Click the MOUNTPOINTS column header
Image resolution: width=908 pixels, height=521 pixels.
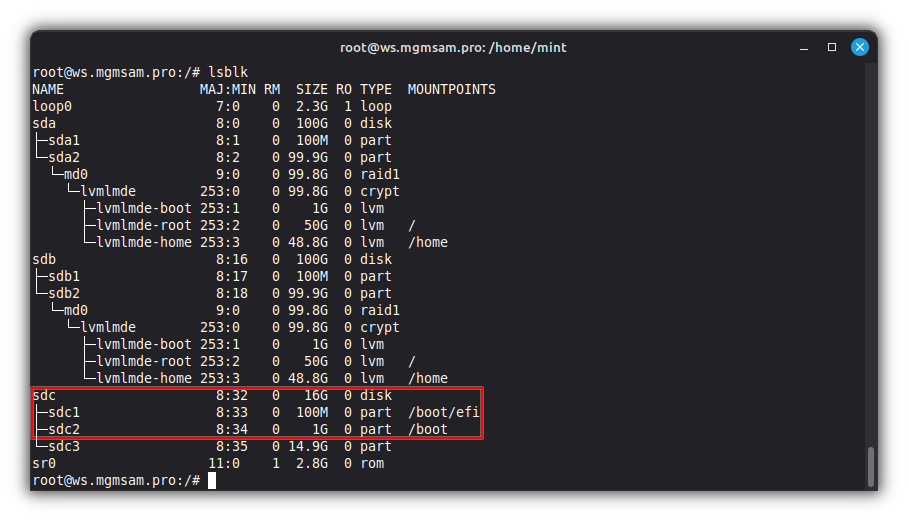click(451, 89)
